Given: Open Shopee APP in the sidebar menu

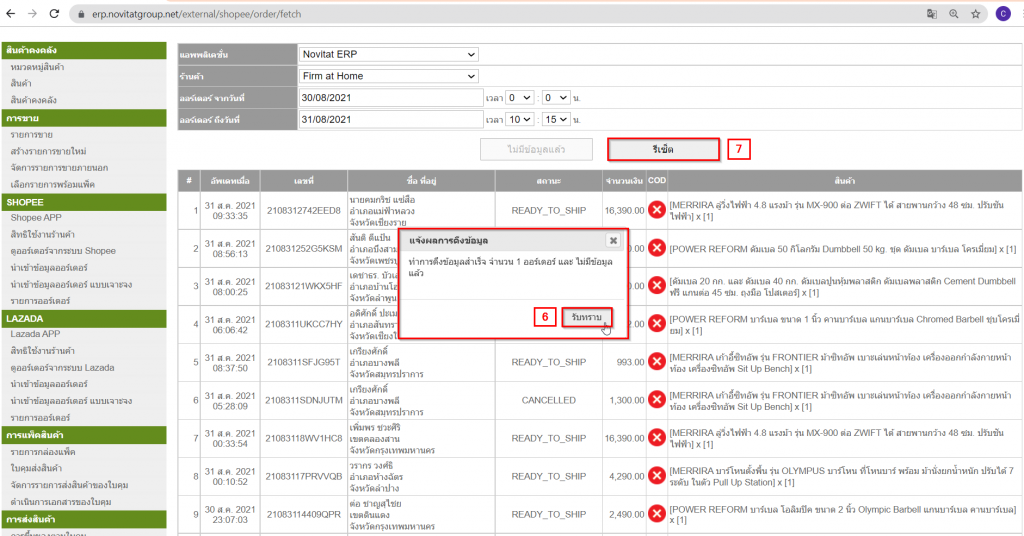Looking at the screenshot, I should coord(36,217).
